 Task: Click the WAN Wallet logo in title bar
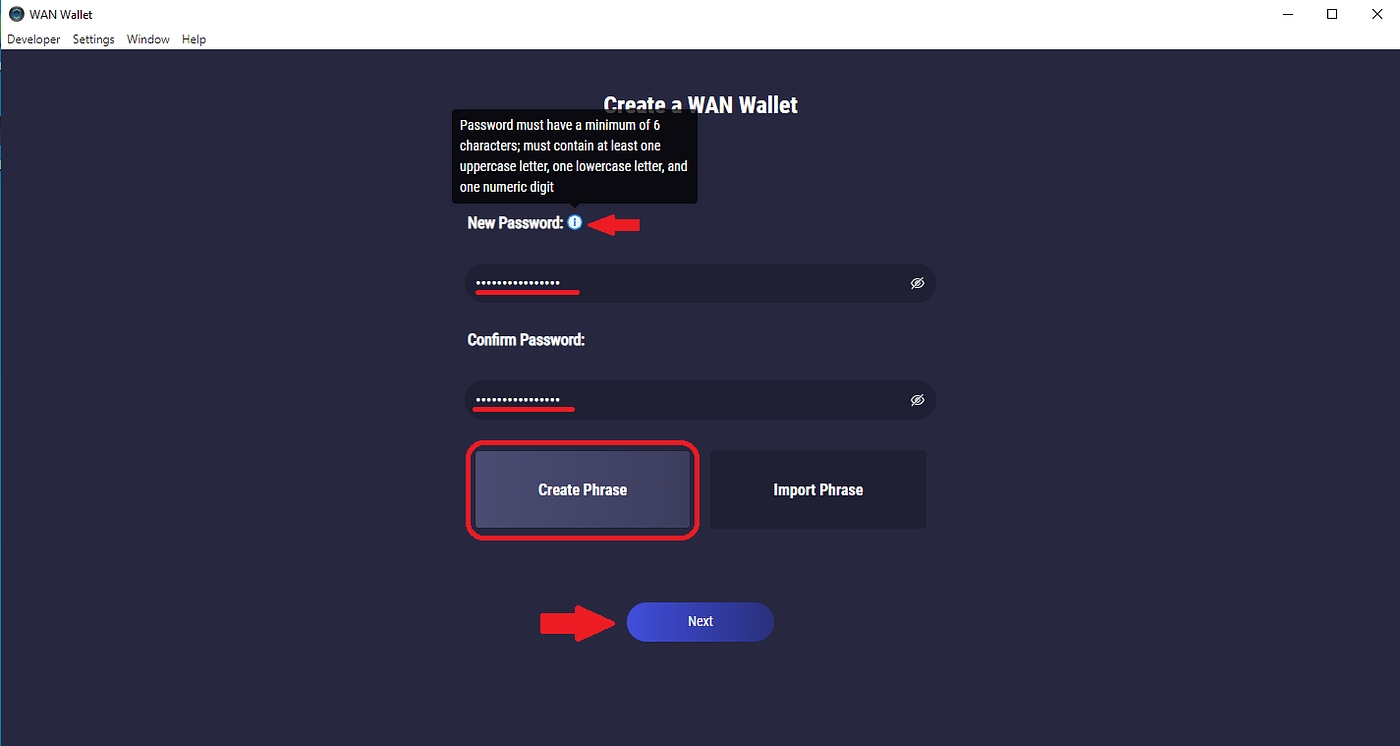point(16,14)
